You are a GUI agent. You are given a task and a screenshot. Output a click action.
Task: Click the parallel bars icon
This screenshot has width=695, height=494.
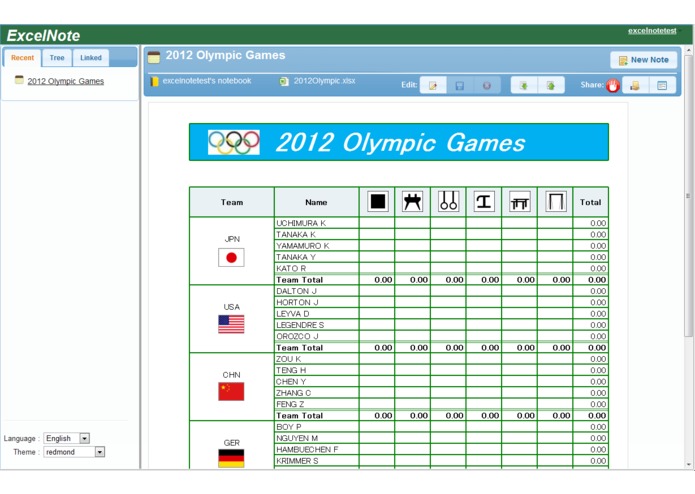pyautogui.click(x=519, y=202)
